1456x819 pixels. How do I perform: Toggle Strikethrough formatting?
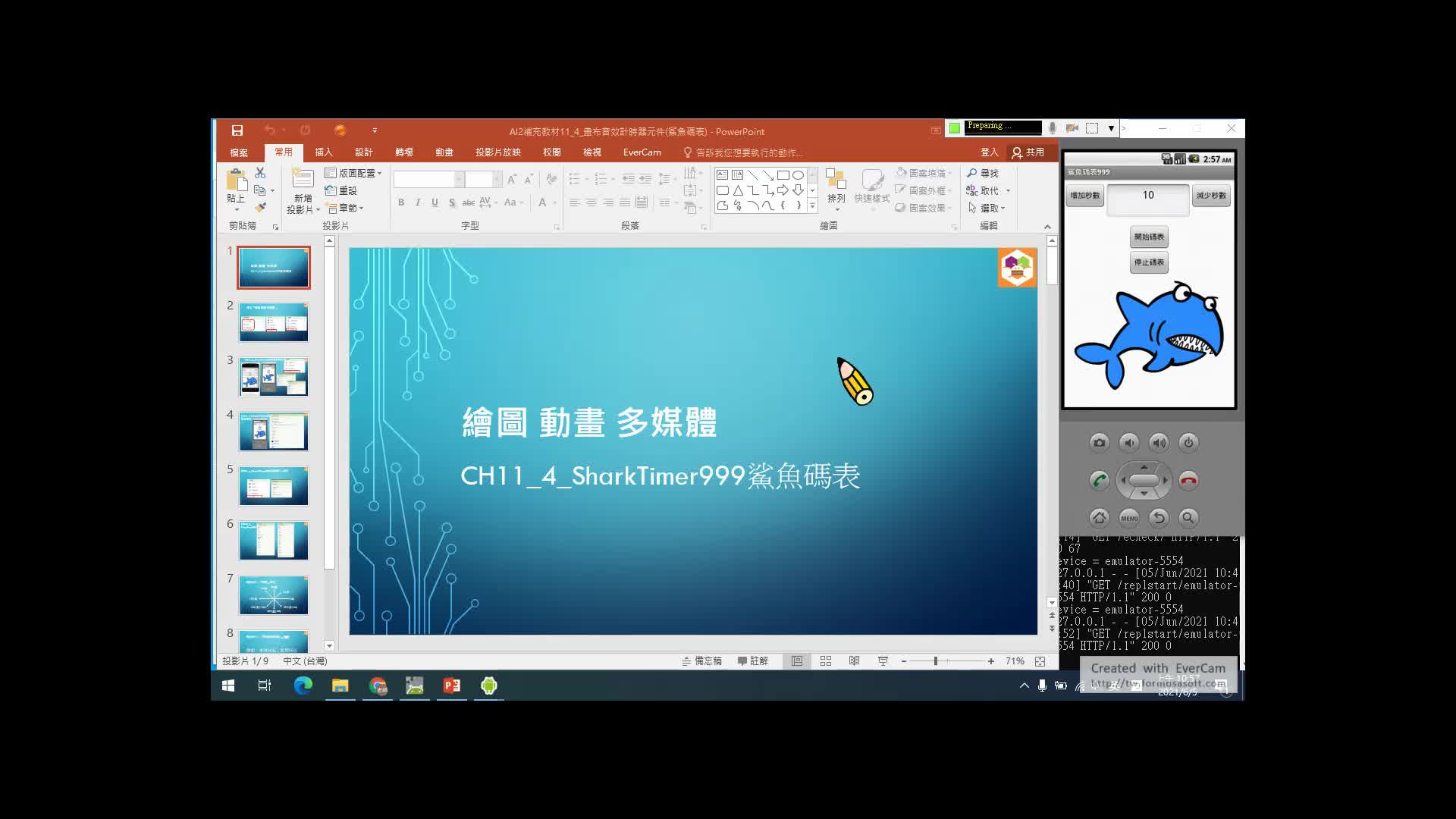[x=469, y=202]
